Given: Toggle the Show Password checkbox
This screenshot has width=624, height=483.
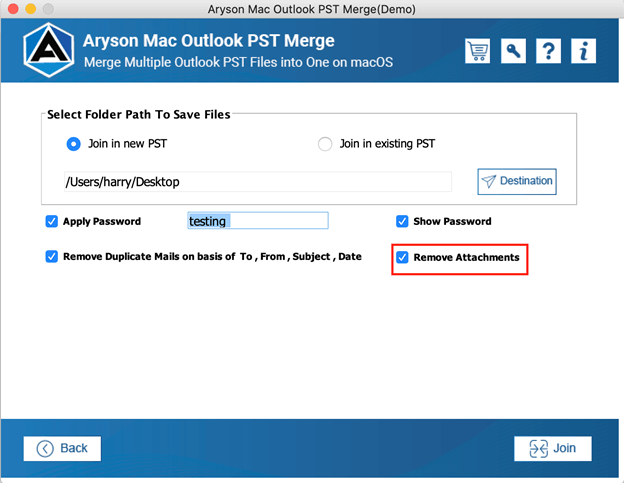Looking at the screenshot, I should (402, 221).
